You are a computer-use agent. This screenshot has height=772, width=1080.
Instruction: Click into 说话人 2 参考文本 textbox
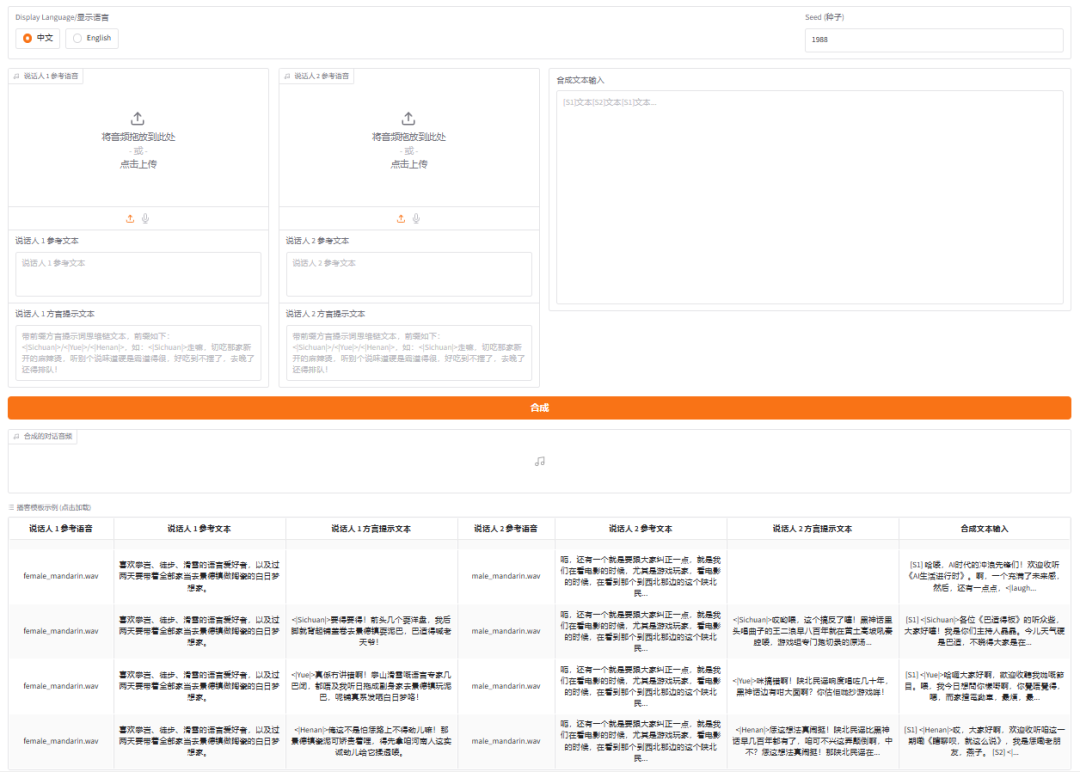coord(409,274)
